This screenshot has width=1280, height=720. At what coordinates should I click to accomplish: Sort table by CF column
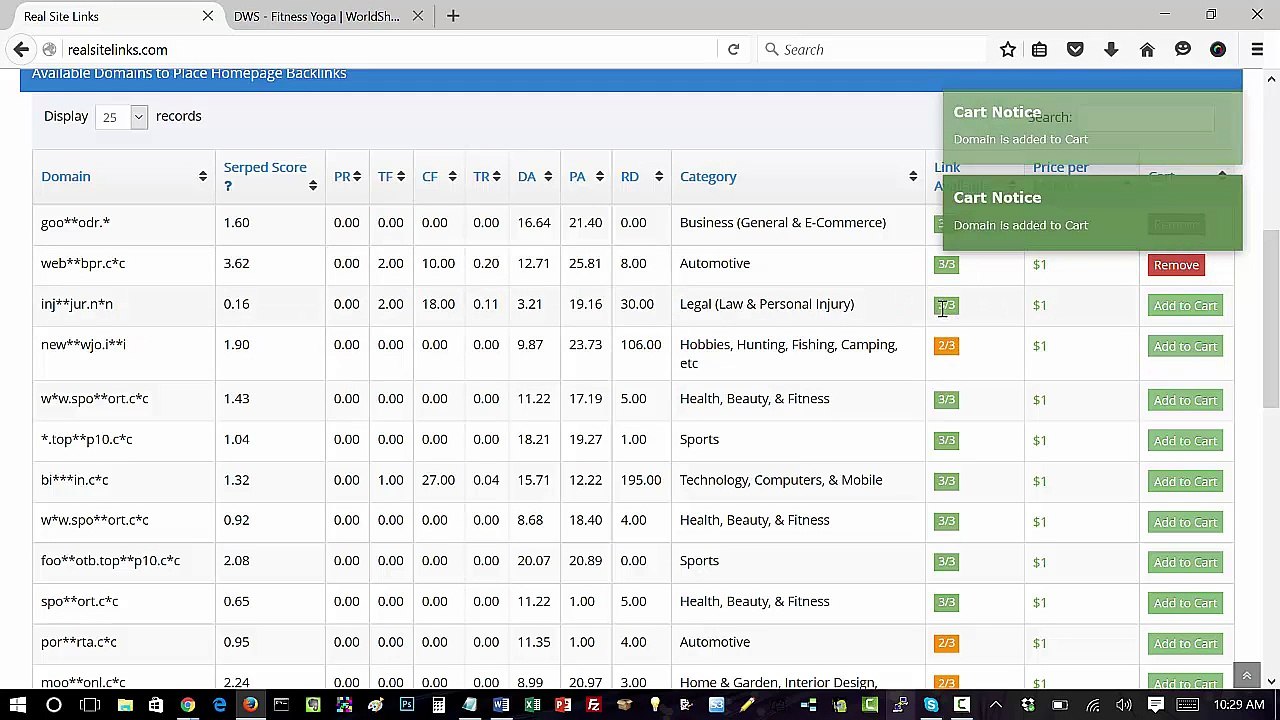(x=439, y=176)
